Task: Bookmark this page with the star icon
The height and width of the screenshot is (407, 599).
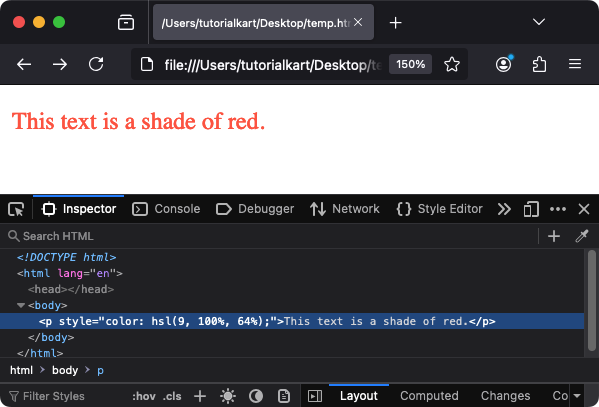Action: tap(452, 64)
